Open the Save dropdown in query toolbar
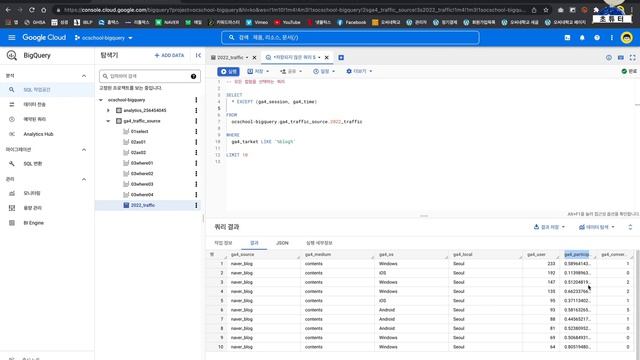The image size is (640, 360). pyautogui.click(x=258, y=71)
